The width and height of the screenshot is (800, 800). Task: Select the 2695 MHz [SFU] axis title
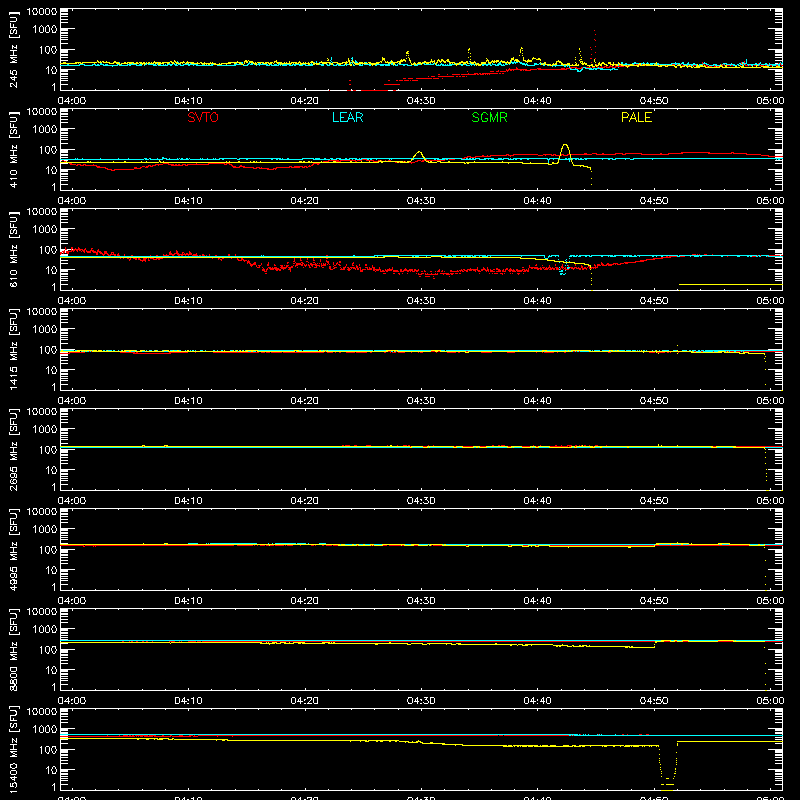click(x=13, y=449)
